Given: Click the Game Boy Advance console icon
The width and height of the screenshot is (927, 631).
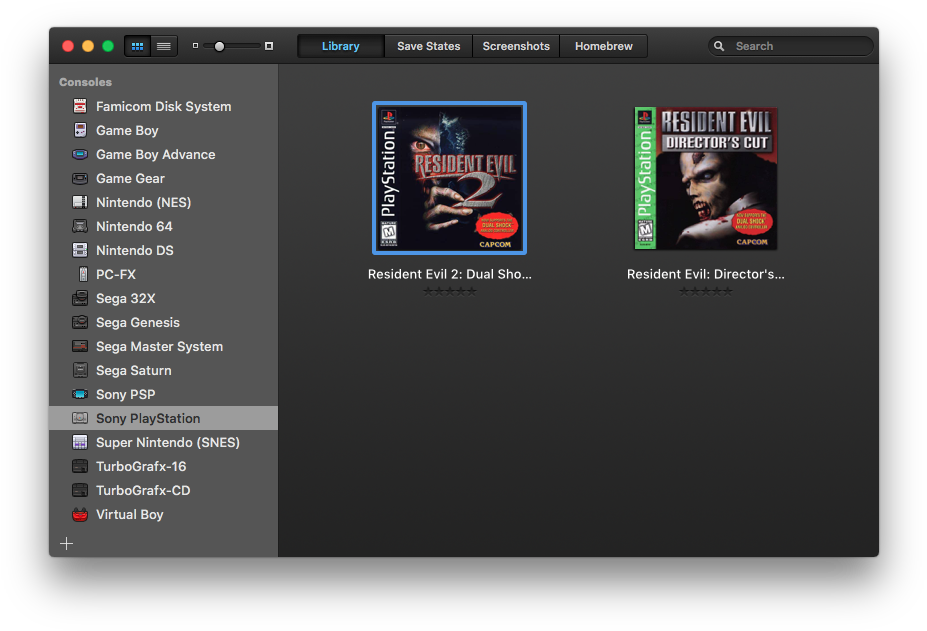Looking at the screenshot, I should click(80, 154).
